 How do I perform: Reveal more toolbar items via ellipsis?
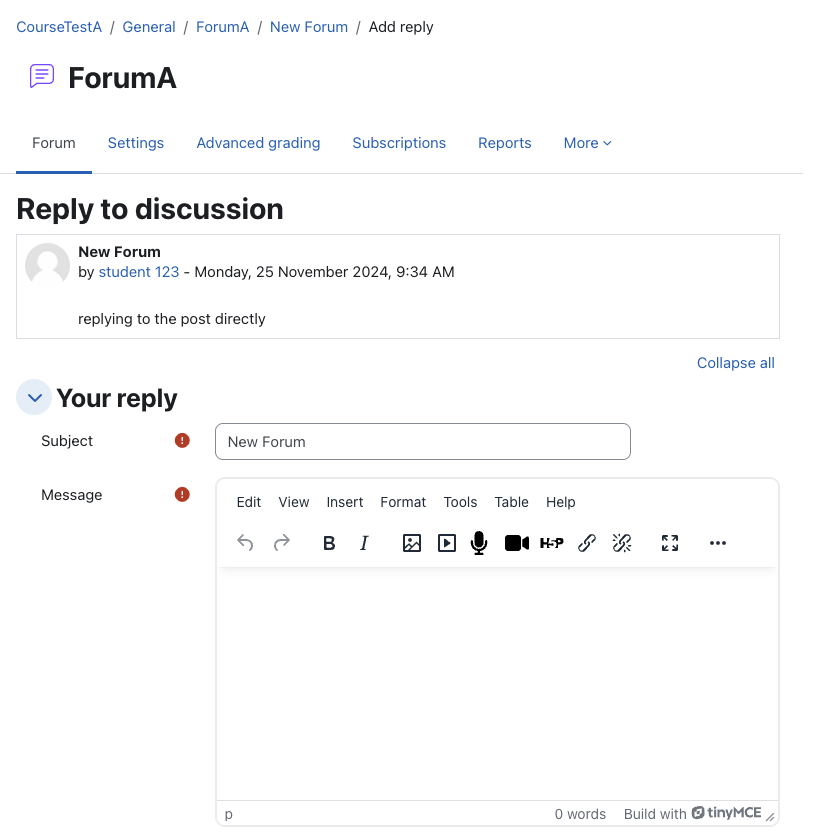pos(718,543)
